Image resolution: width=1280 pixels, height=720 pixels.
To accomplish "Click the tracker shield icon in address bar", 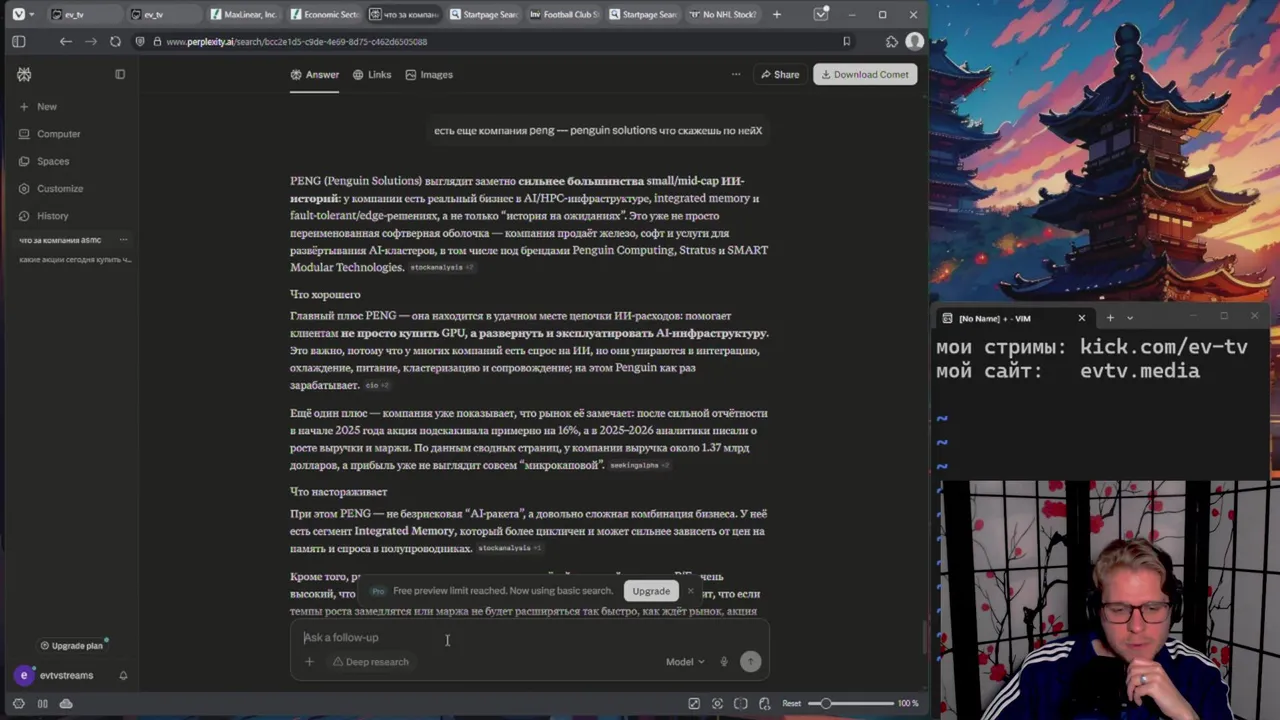I will (x=141, y=42).
